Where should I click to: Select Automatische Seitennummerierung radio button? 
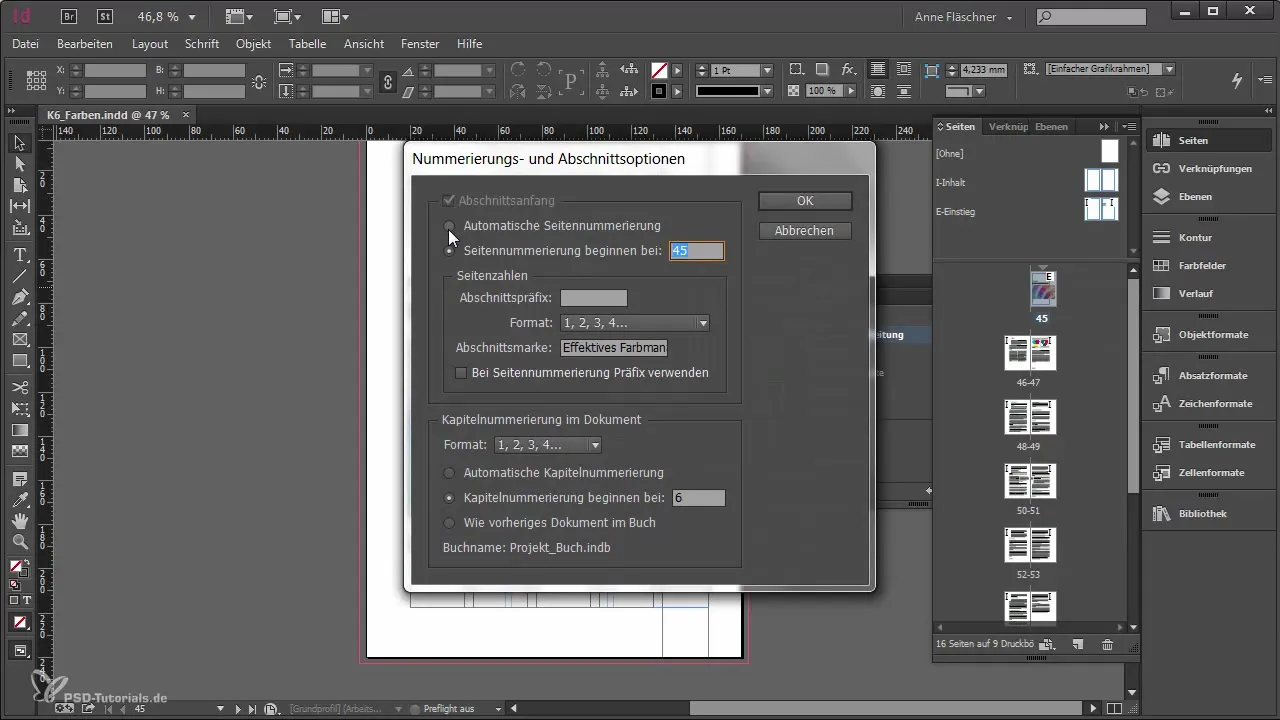pyautogui.click(x=450, y=226)
